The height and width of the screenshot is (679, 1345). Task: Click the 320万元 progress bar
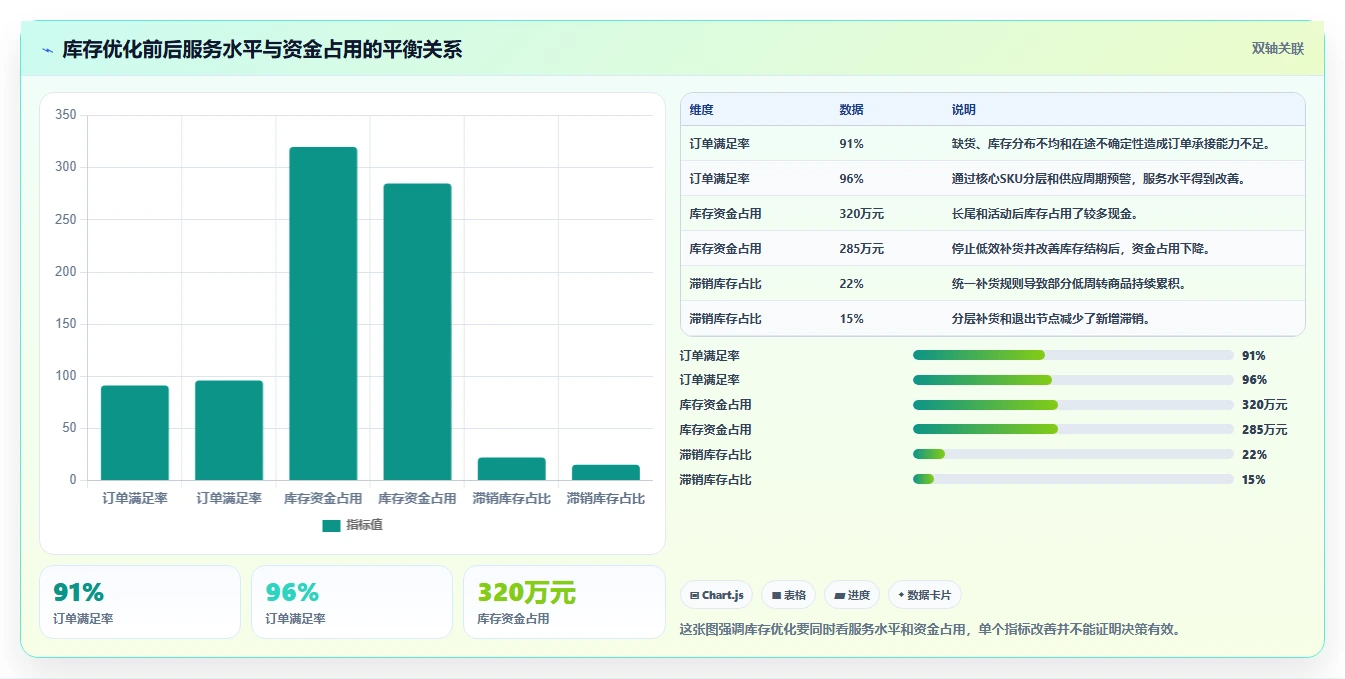1073,405
